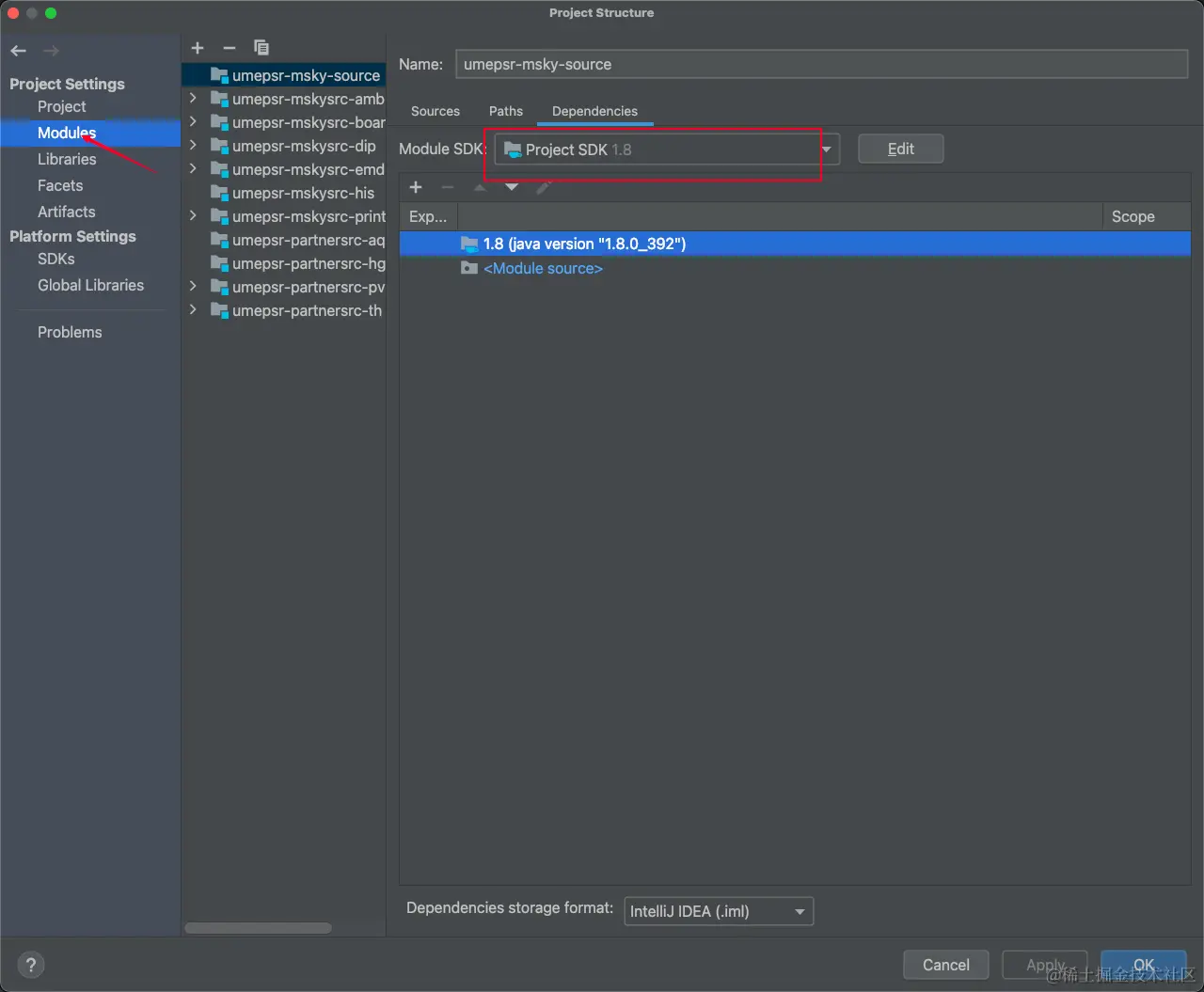Click the edit dependency pencil icon
Viewport: 1204px width, 992px height.
[544, 187]
